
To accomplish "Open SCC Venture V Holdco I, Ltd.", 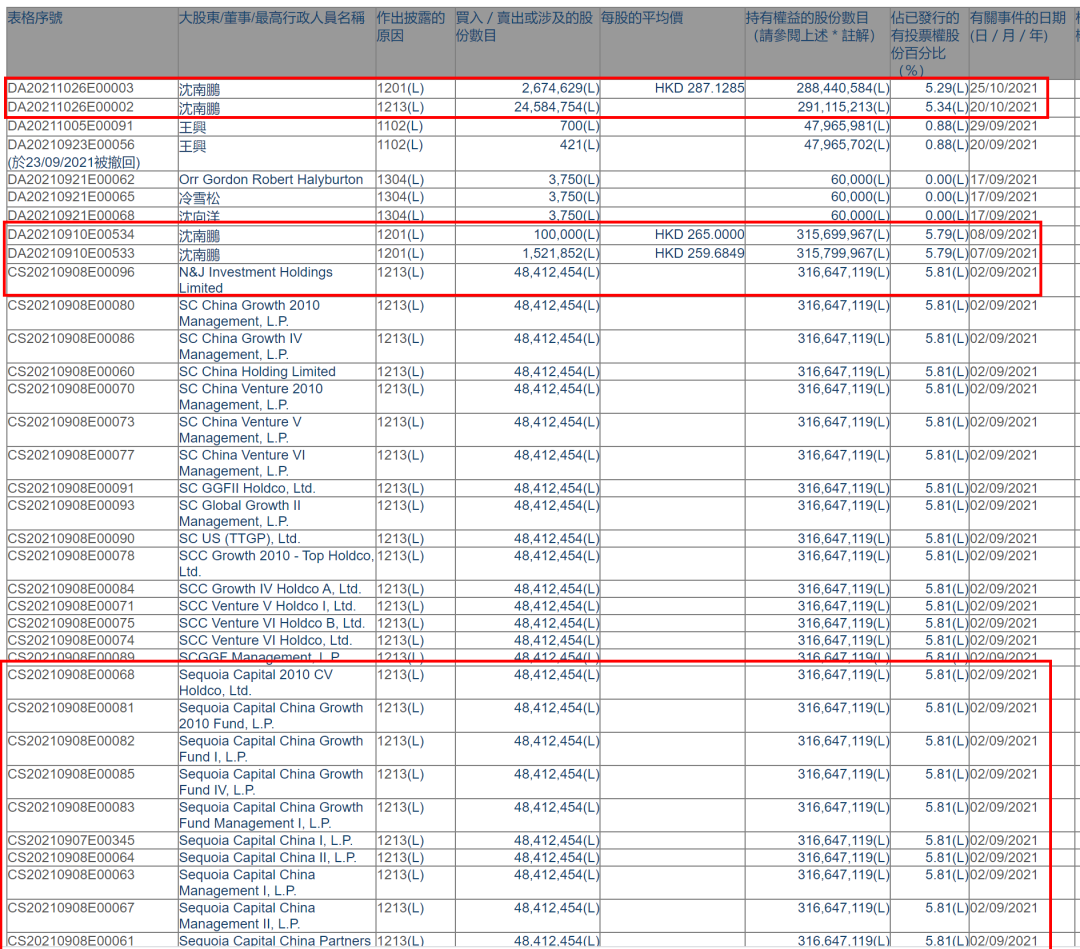I will [x=267, y=606].
